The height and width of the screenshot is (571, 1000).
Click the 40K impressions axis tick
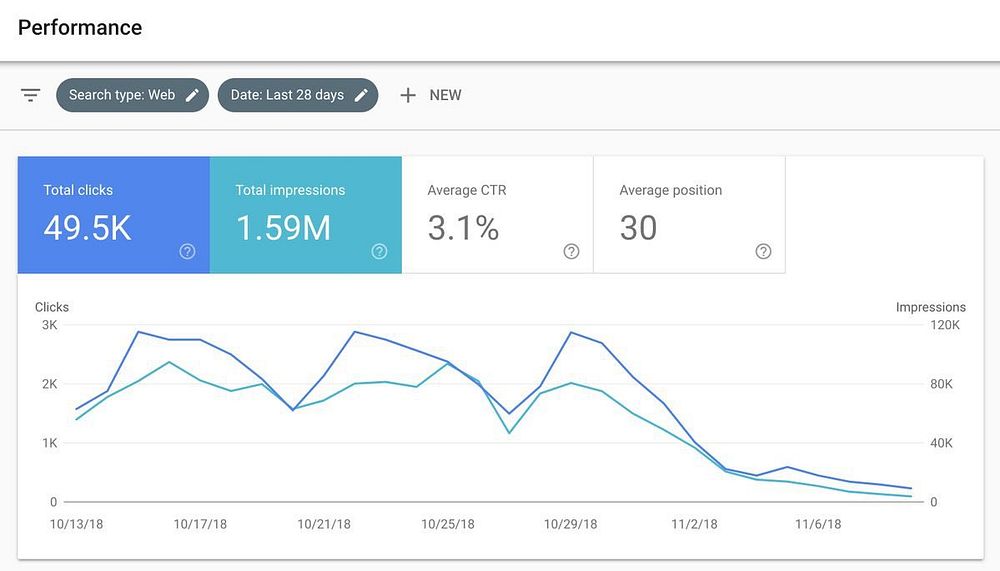[941, 443]
